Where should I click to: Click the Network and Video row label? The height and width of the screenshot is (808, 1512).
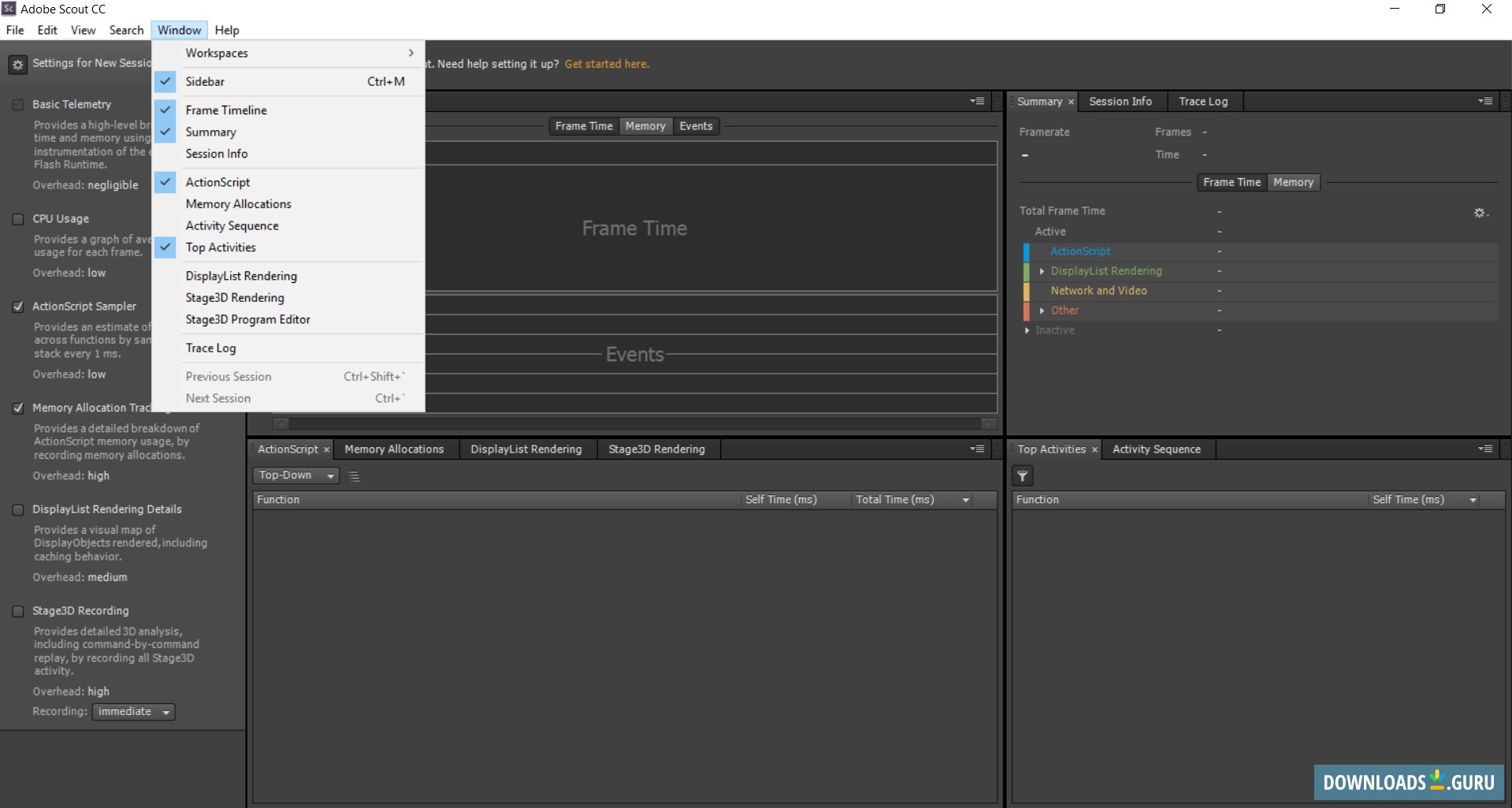(x=1098, y=291)
